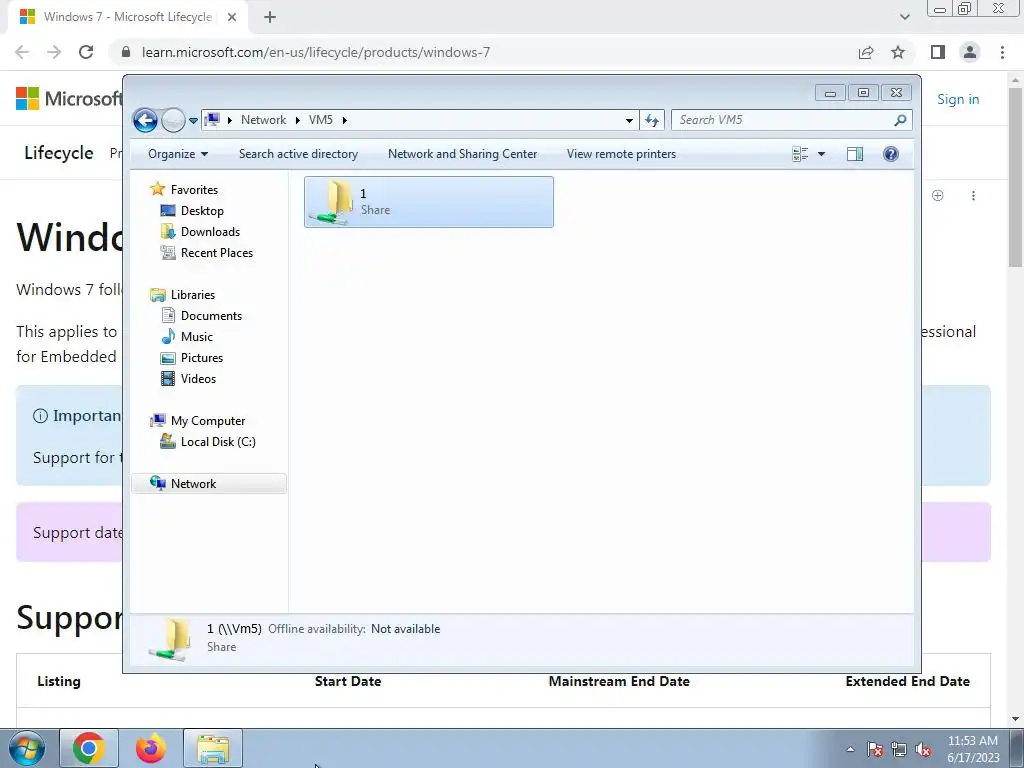View site info via the lock icon

pyautogui.click(x=126, y=52)
